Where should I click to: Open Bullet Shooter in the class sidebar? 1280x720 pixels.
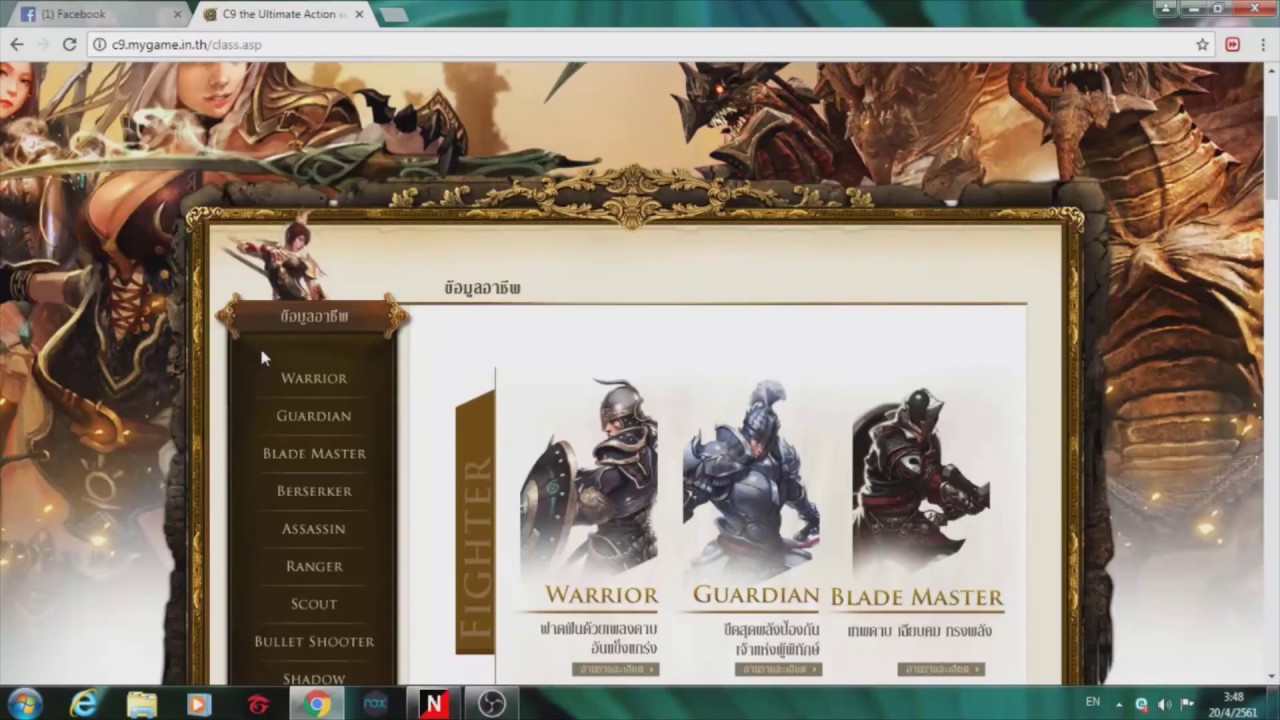coord(314,641)
